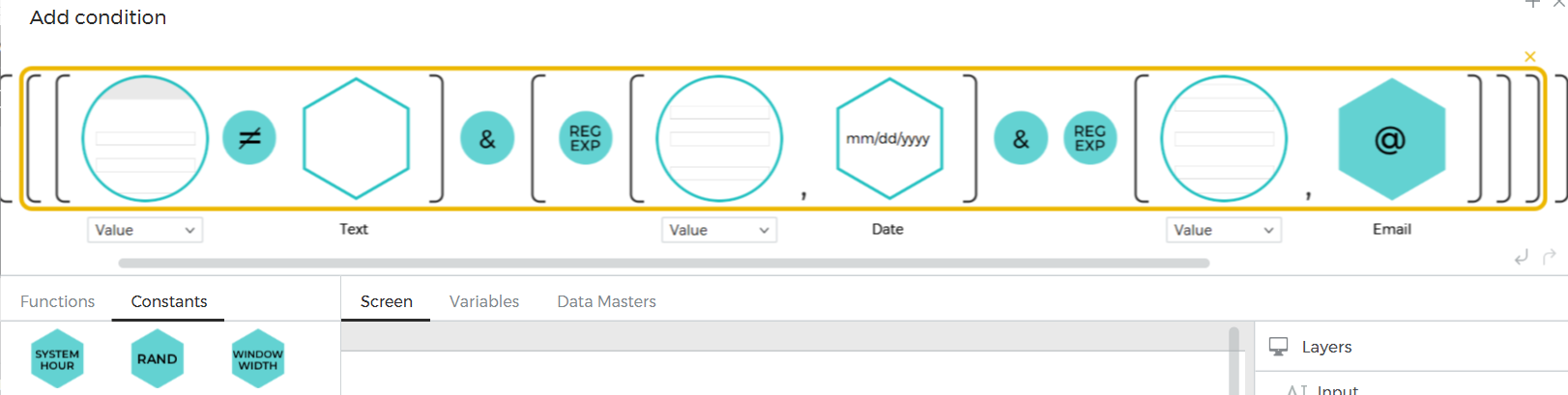Click the not-equal operator icon
The image size is (1568, 395).
click(x=249, y=138)
